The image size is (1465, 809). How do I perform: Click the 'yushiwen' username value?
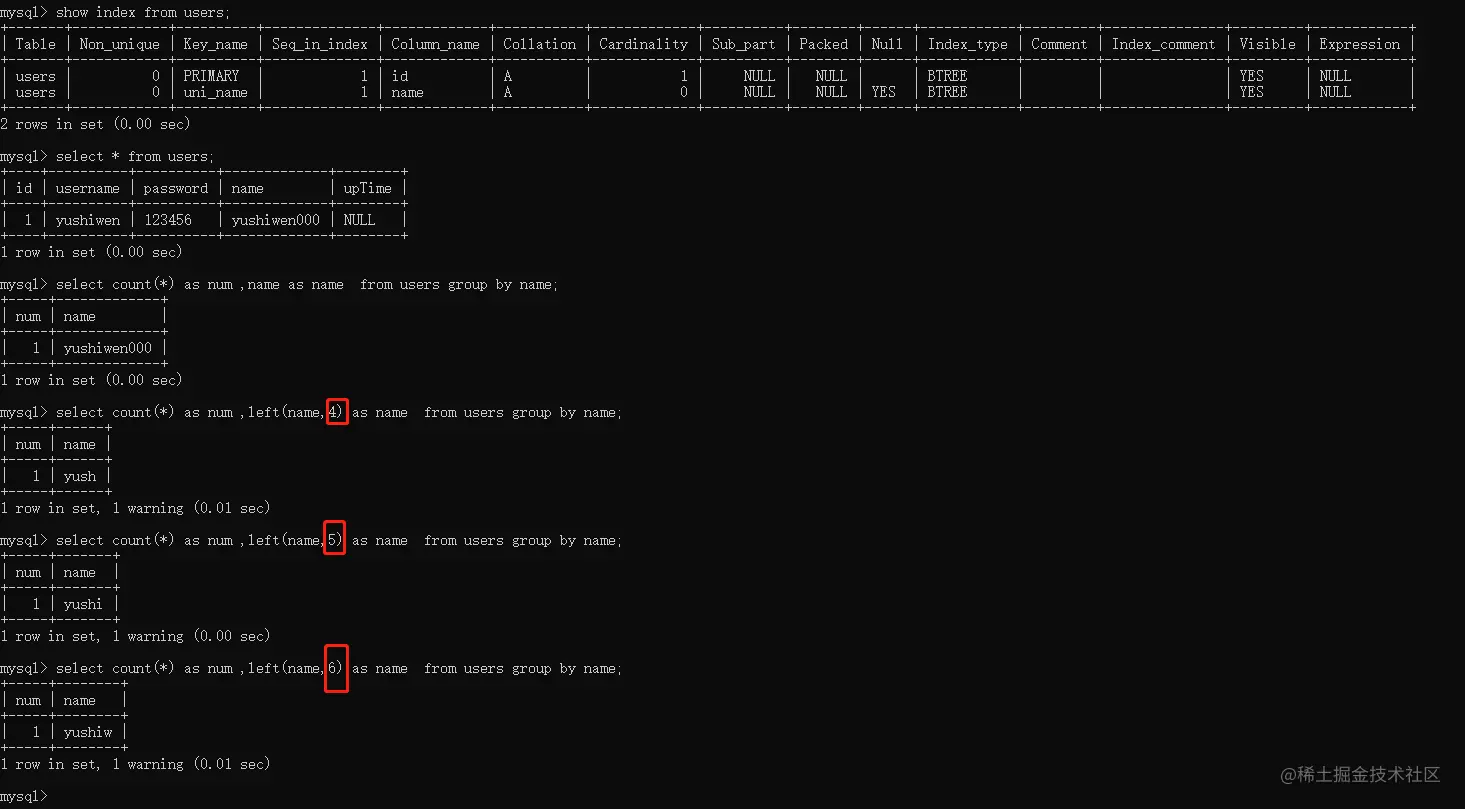[87, 220]
